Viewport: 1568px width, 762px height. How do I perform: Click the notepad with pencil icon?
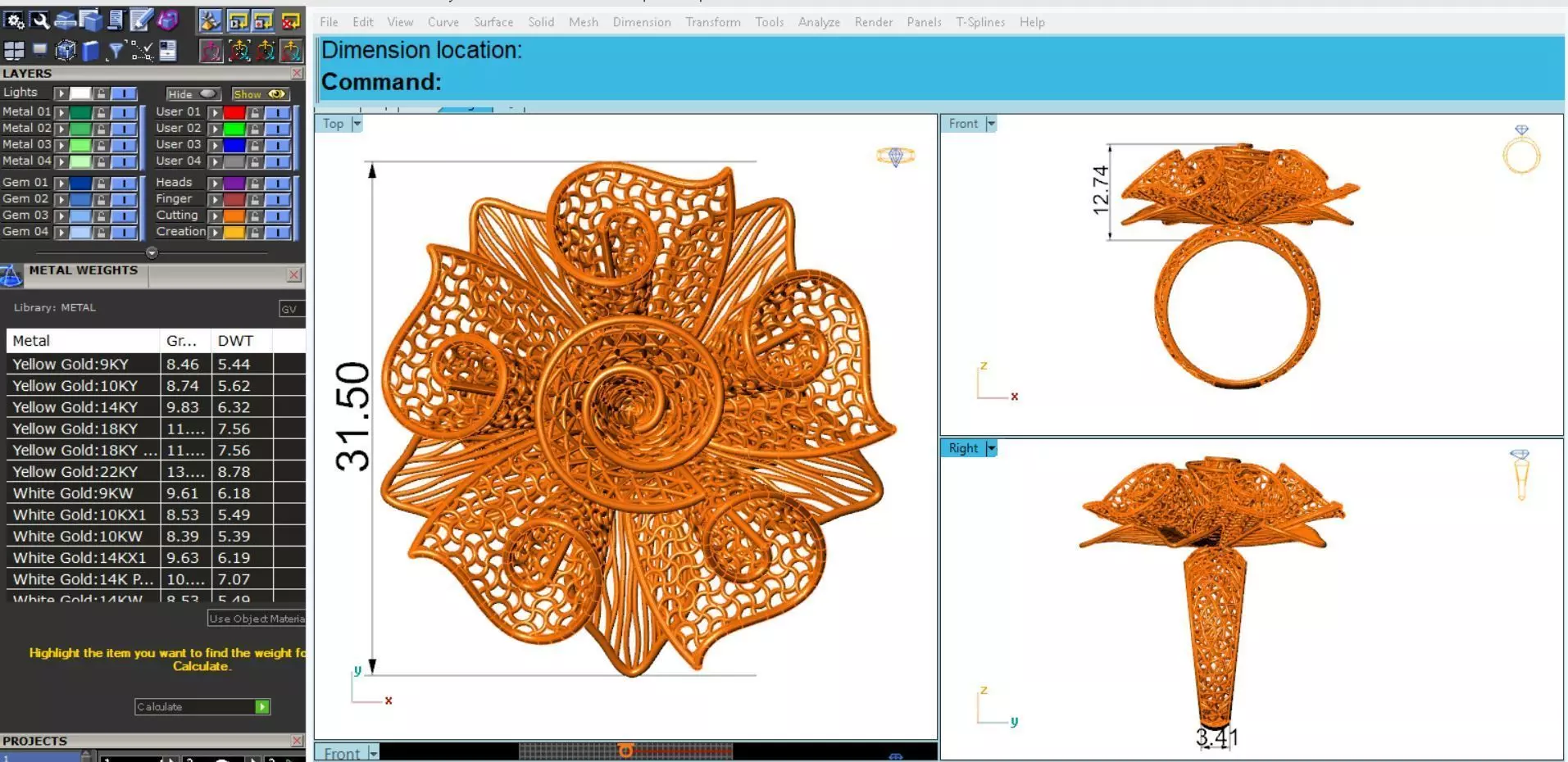tap(141, 20)
